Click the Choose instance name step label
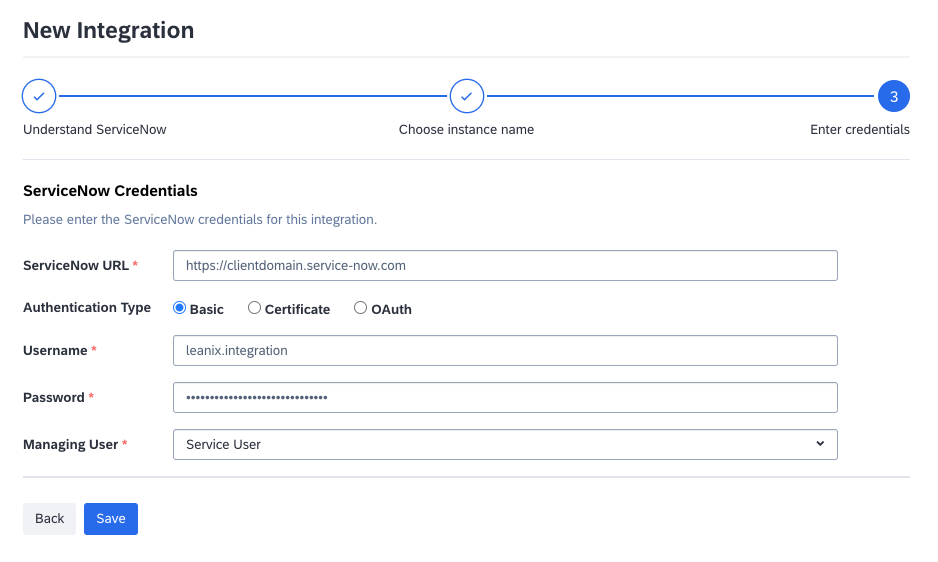Image resolution: width=938 pixels, height=562 pixels. tap(466, 130)
